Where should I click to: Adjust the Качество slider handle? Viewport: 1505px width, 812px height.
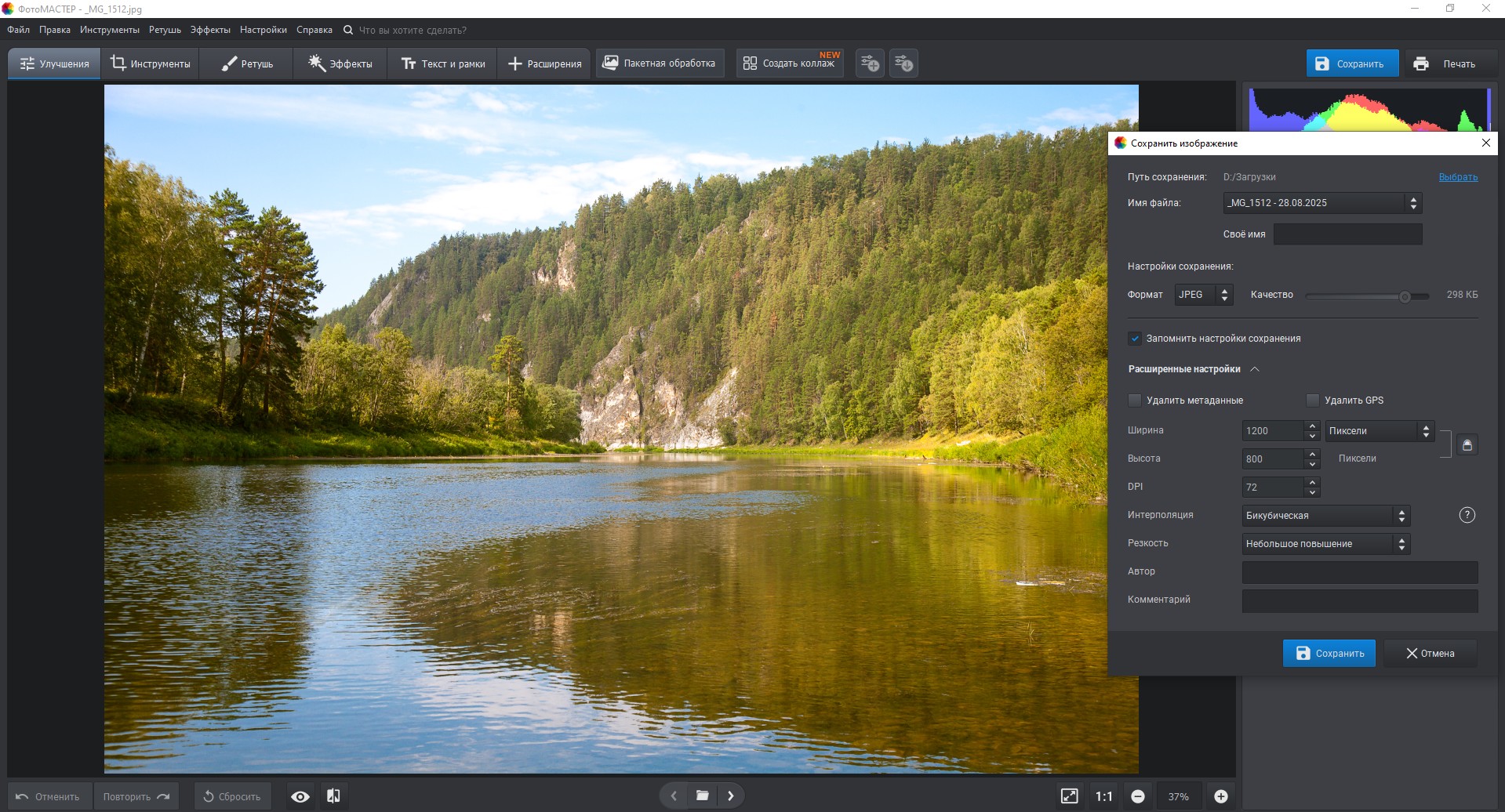pyautogui.click(x=1405, y=296)
